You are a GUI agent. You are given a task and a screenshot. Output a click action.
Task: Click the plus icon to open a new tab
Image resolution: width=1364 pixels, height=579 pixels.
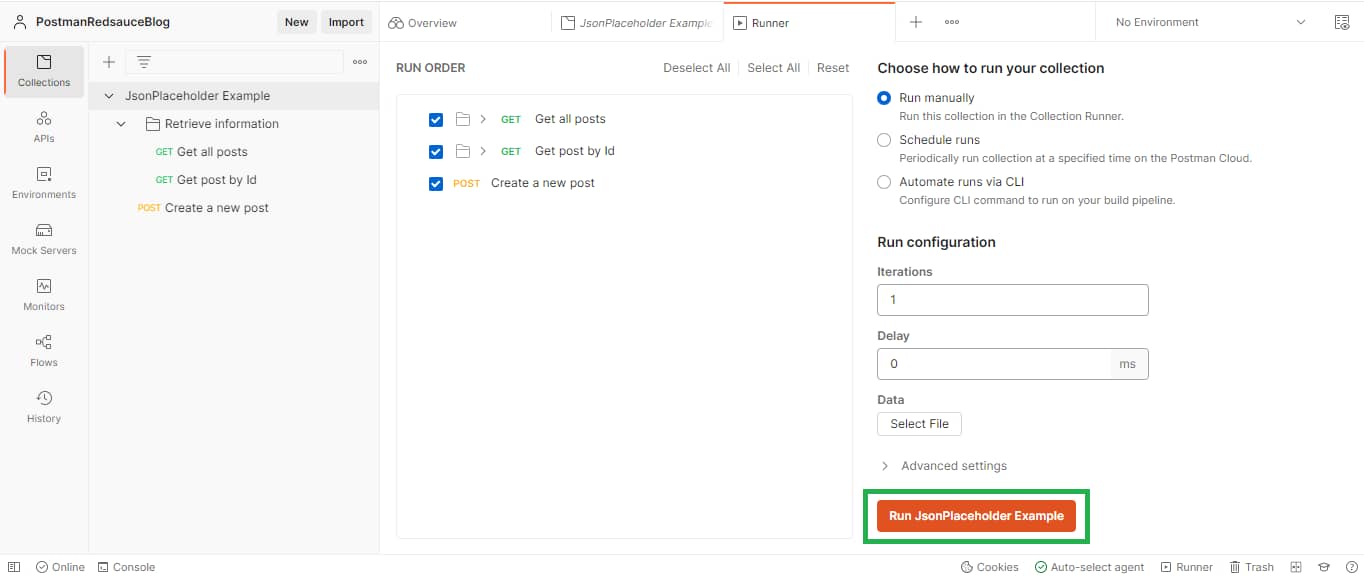point(916,22)
